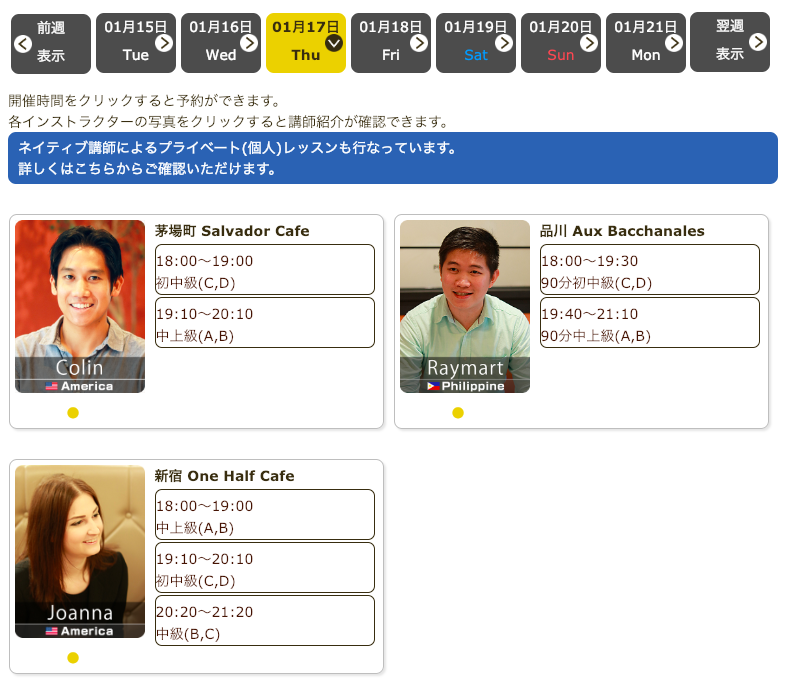This screenshot has height=683, width=789.
Task: Click the arrow icon on 01月15日 Tue
Action: 164,43
